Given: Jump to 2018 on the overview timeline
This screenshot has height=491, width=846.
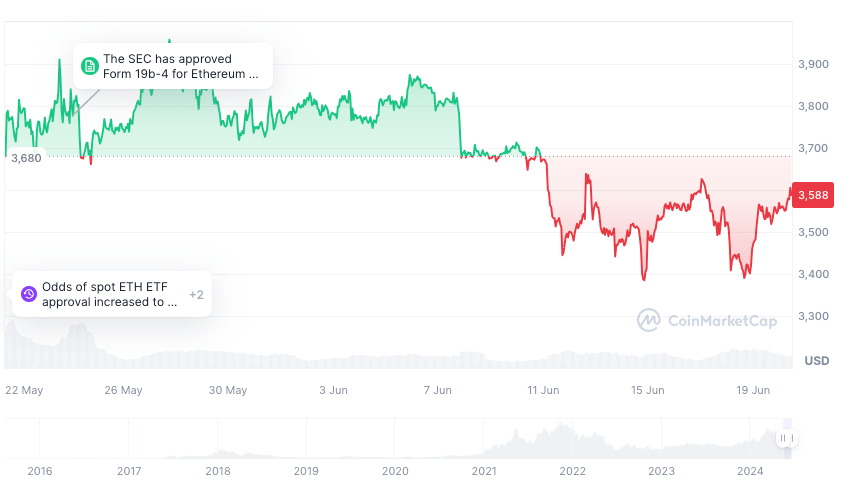Looking at the screenshot, I should pyautogui.click(x=218, y=470).
